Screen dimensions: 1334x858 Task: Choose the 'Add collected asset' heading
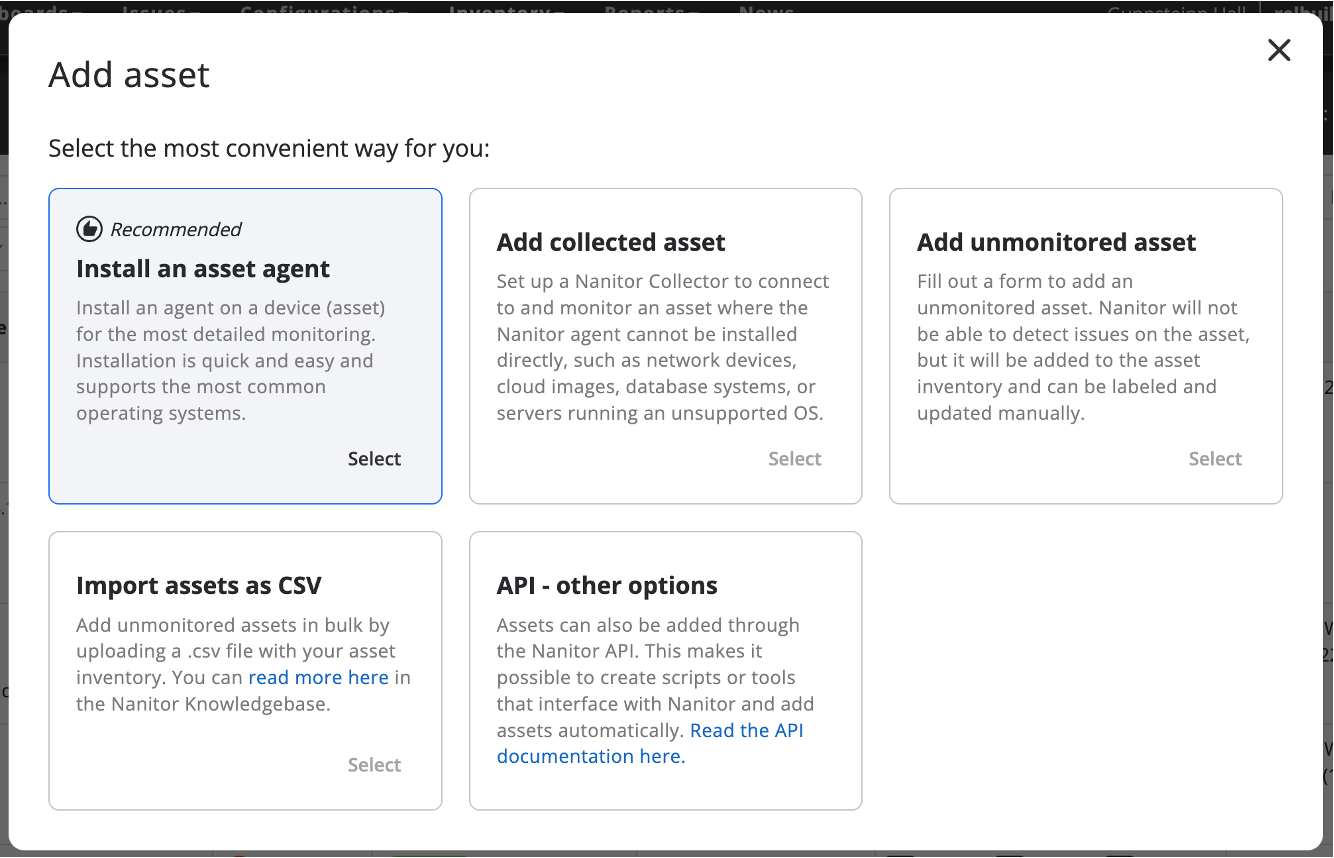tap(611, 242)
